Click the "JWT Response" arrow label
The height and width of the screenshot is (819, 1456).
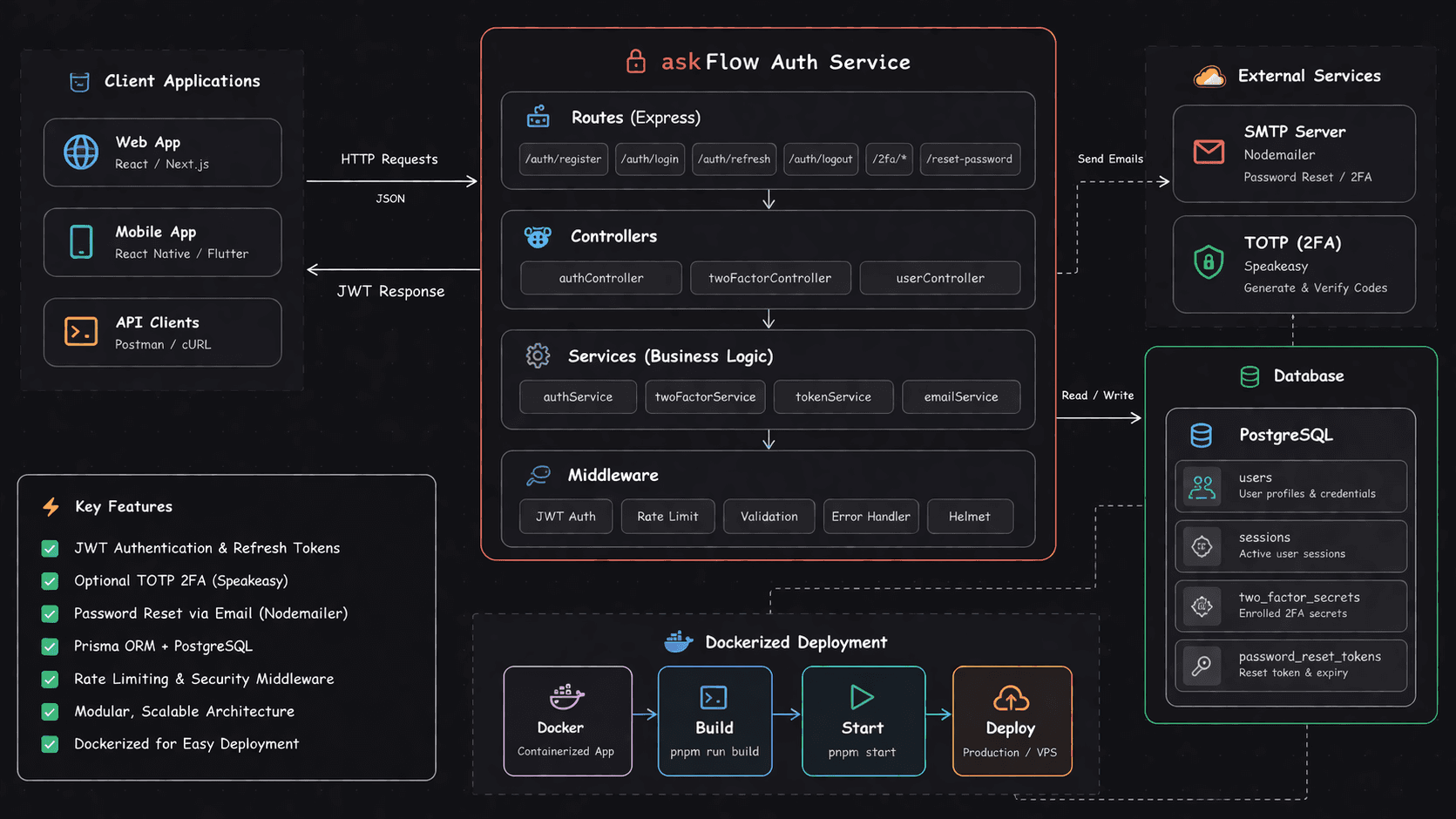[x=390, y=292]
